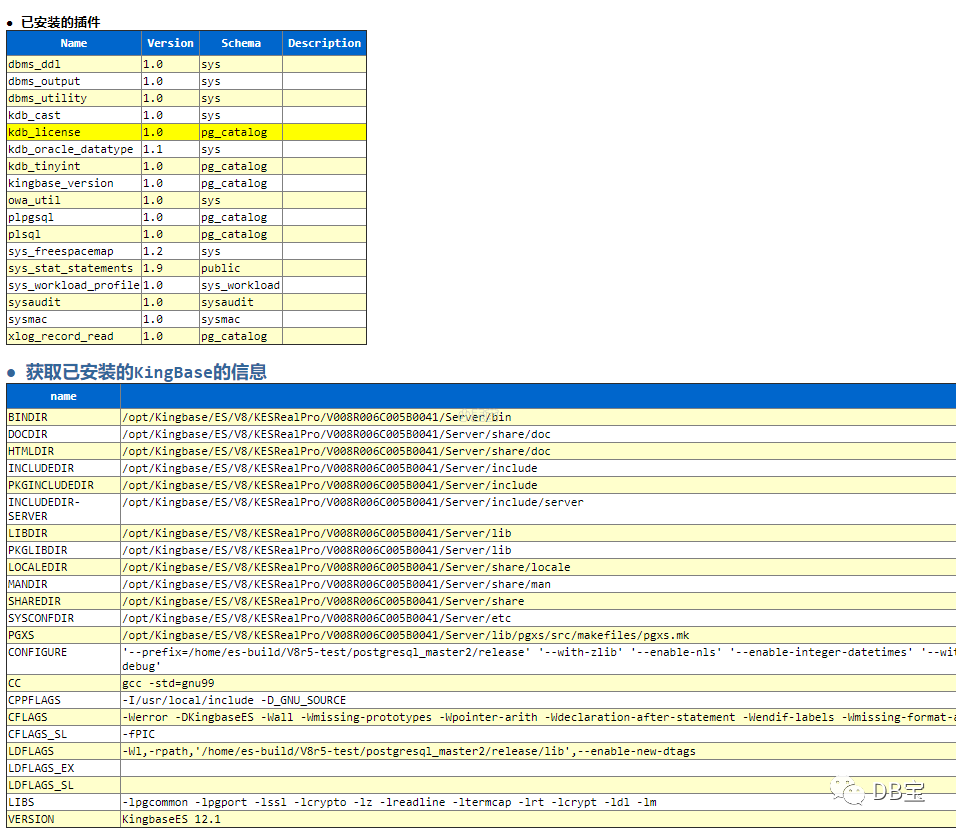The width and height of the screenshot is (956, 832).
Task: Select the CONFIGURE row label
Action: (x=38, y=652)
